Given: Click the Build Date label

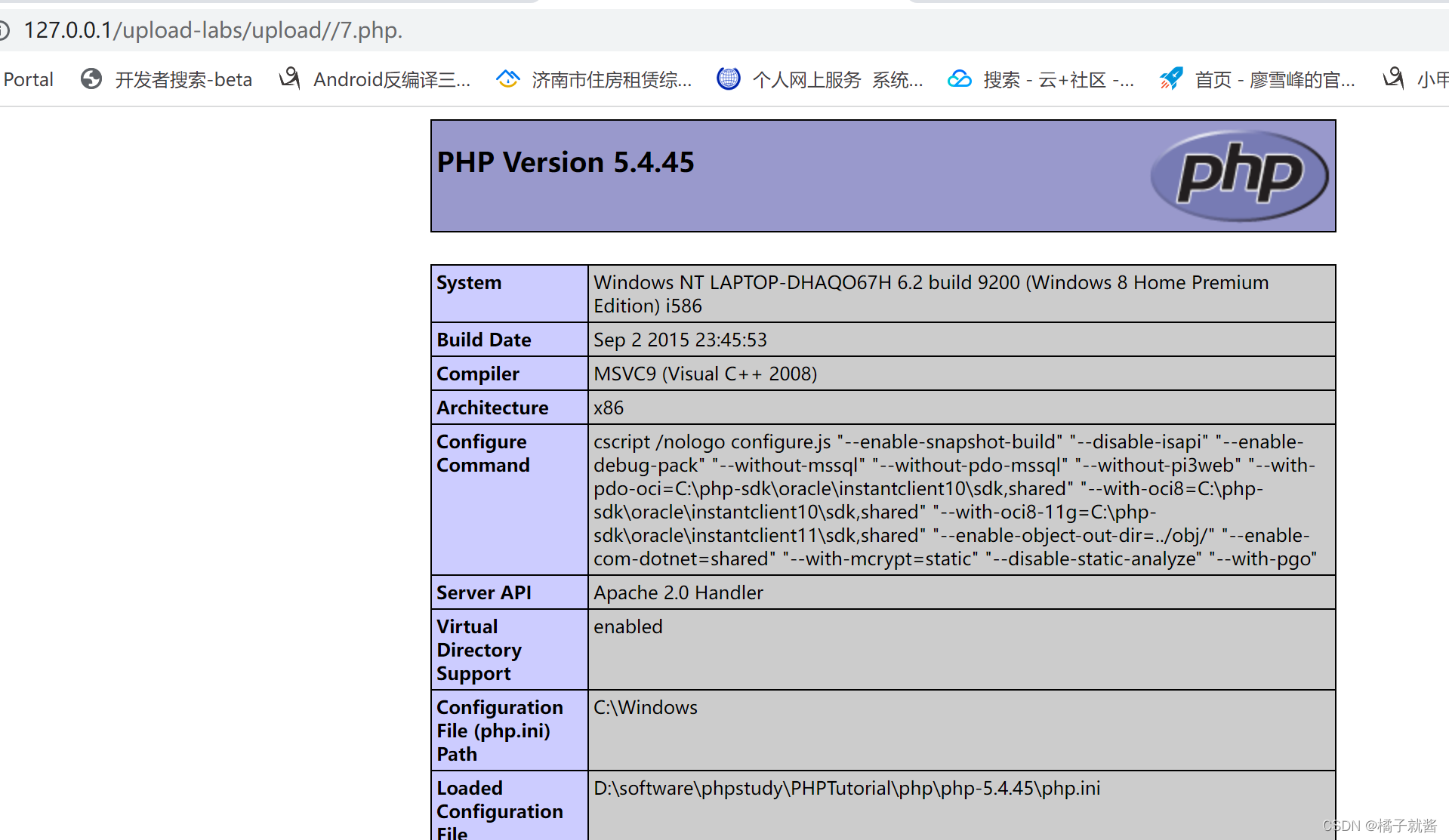Looking at the screenshot, I should click(x=484, y=340).
